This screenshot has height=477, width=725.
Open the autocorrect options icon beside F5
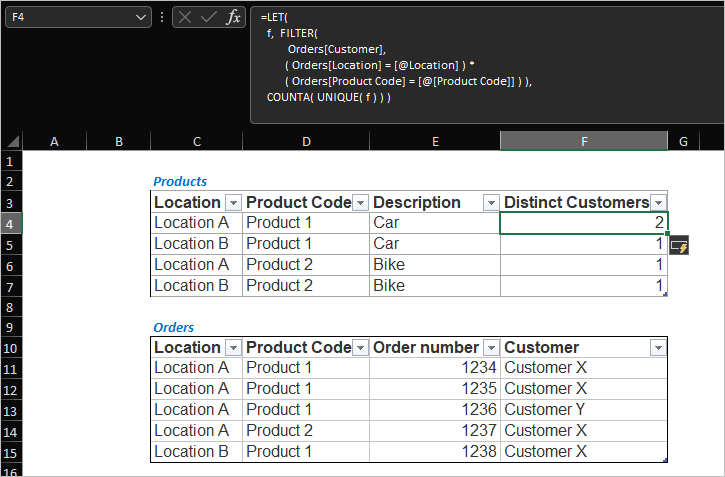pyautogui.click(x=678, y=246)
